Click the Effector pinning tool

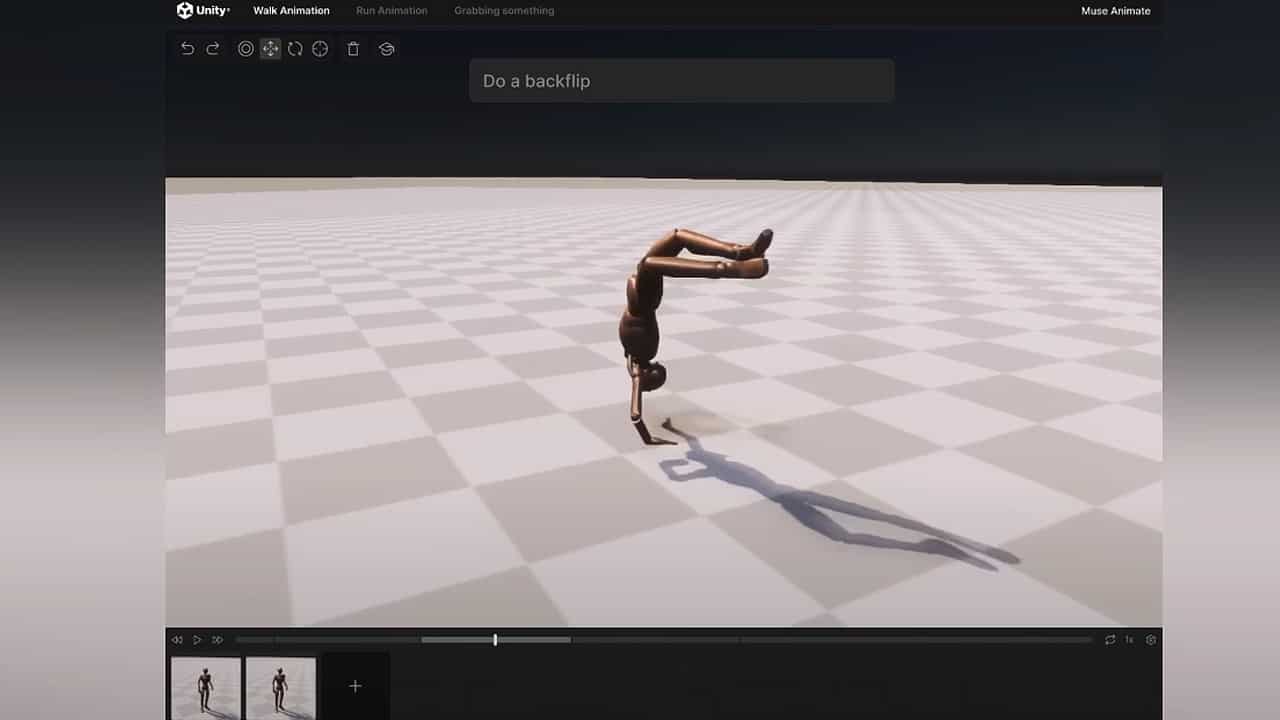[x=246, y=48]
